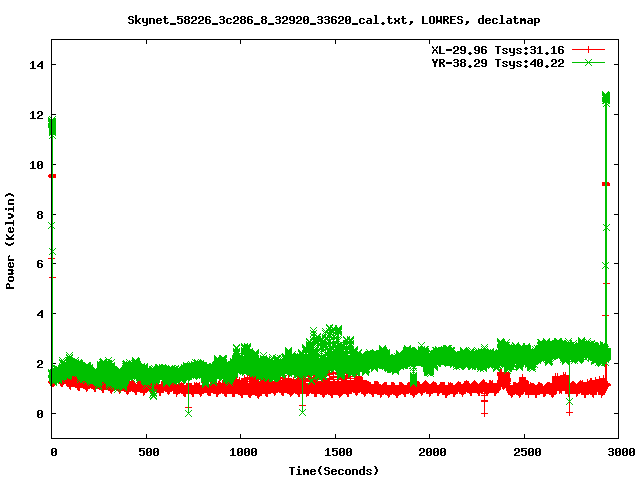Click the y-axis tick label 14
Image resolution: width=640 pixels, height=480 pixels.
pos(36,65)
